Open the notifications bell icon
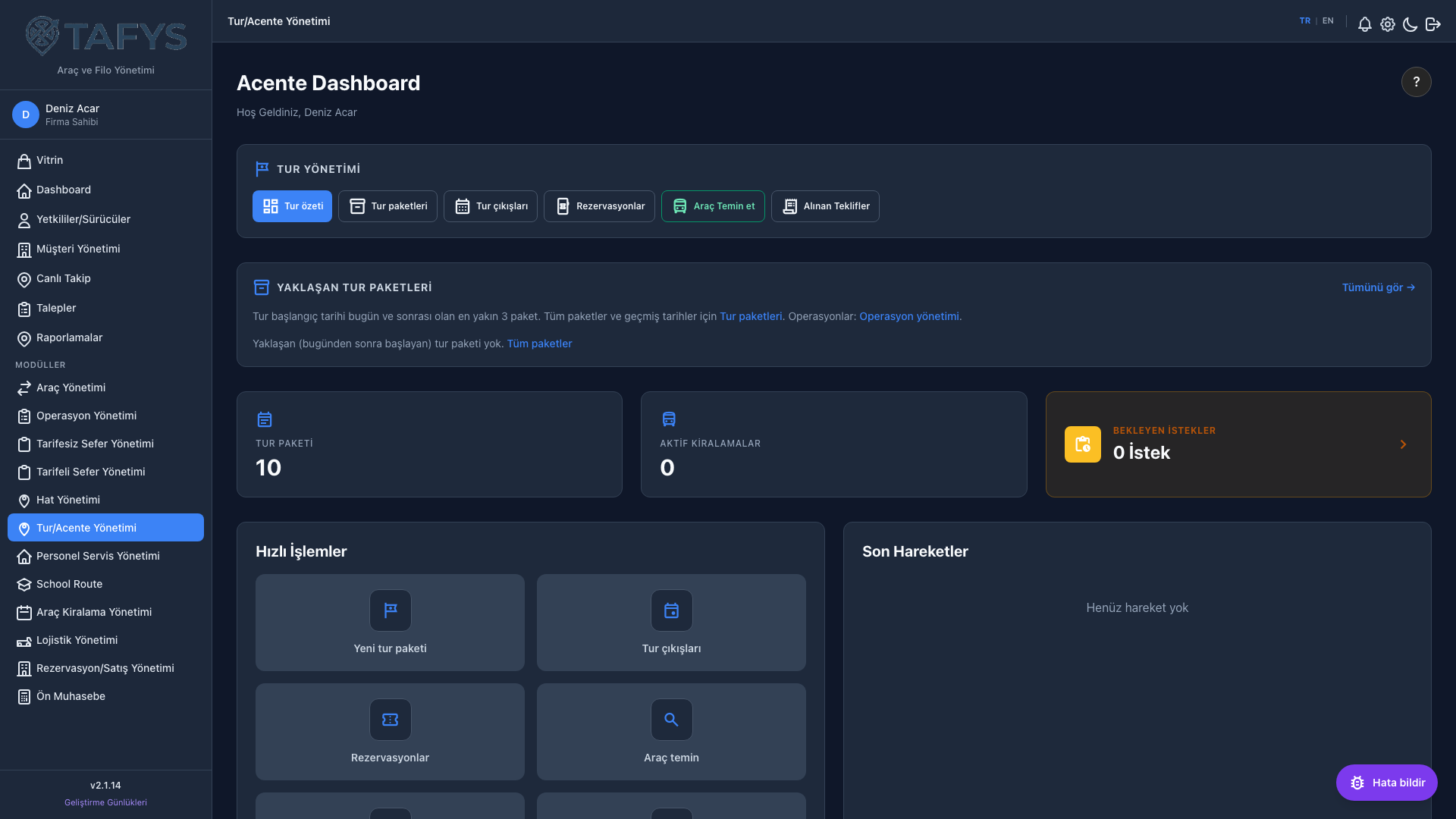1456x819 pixels. pyautogui.click(x=1364, y=24)
